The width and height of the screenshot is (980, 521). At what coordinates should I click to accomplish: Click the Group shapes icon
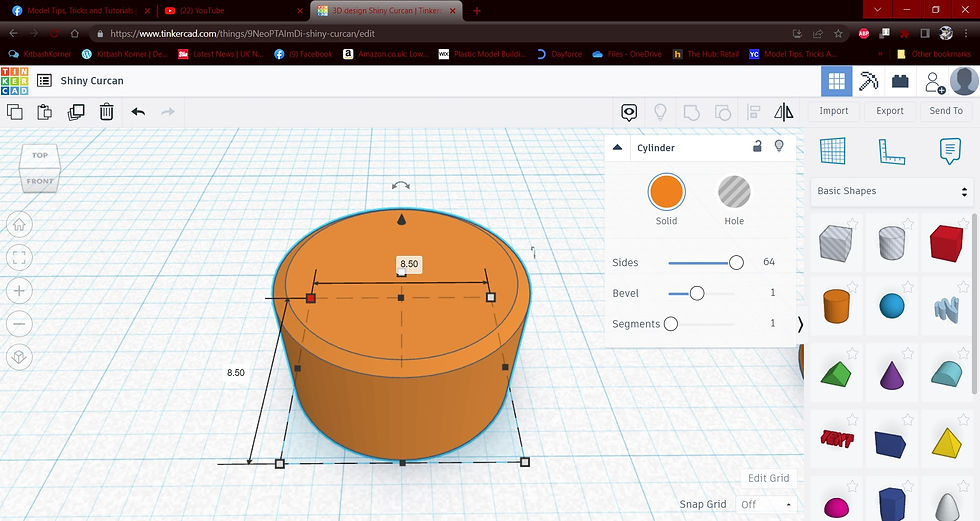click(x=691, y=112)
